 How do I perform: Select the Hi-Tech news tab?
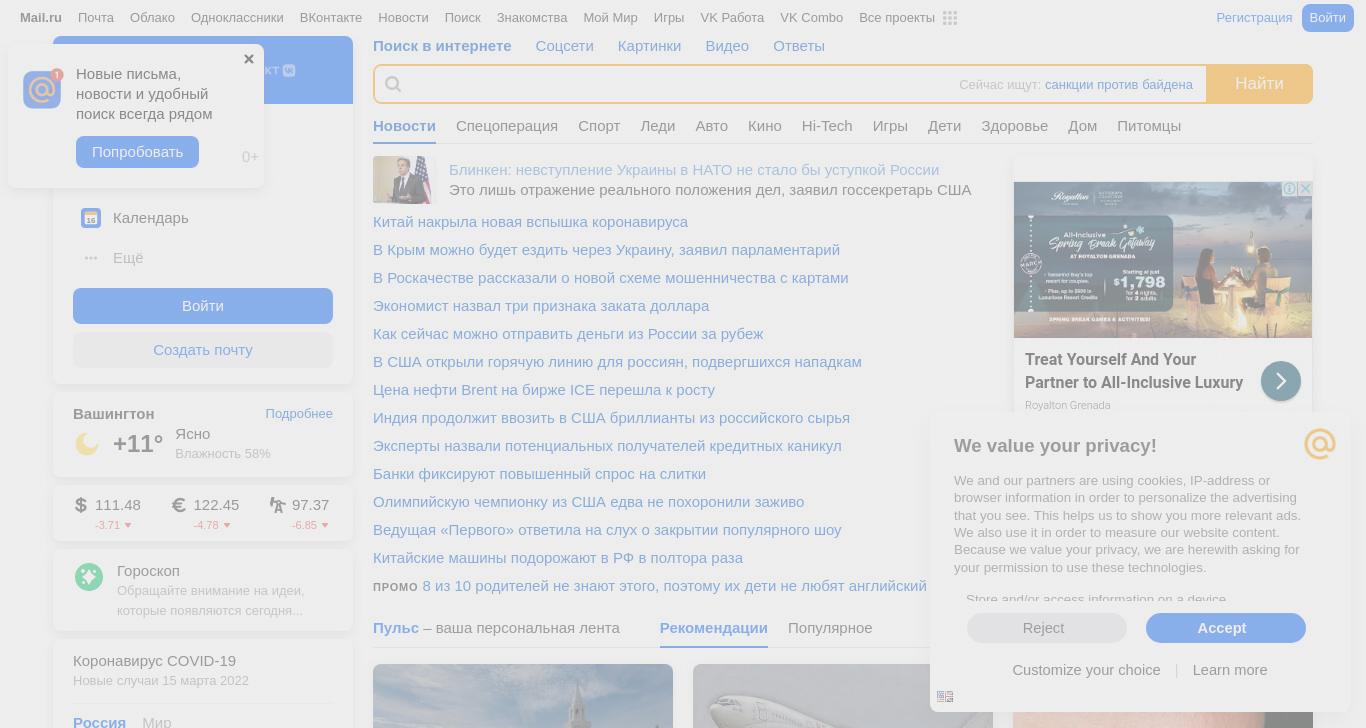tap(827, 126)
